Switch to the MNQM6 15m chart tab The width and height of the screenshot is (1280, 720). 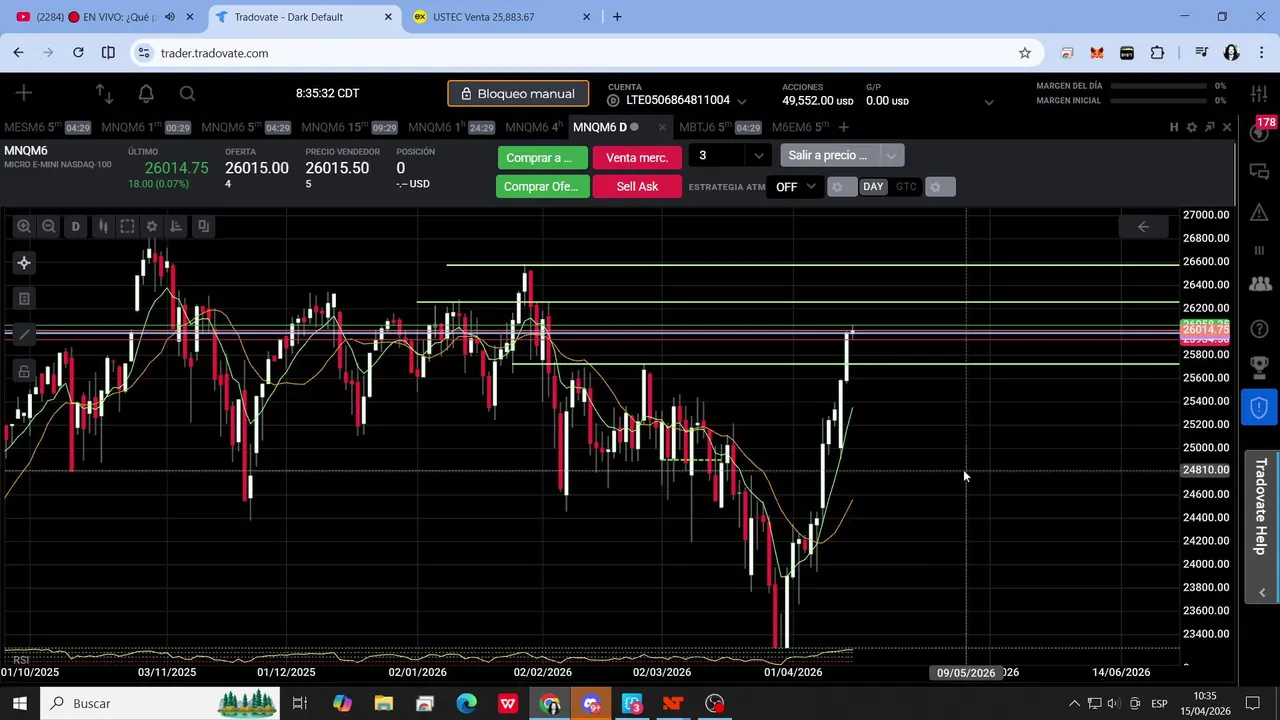pyautogui.click(x=349, y=127)
